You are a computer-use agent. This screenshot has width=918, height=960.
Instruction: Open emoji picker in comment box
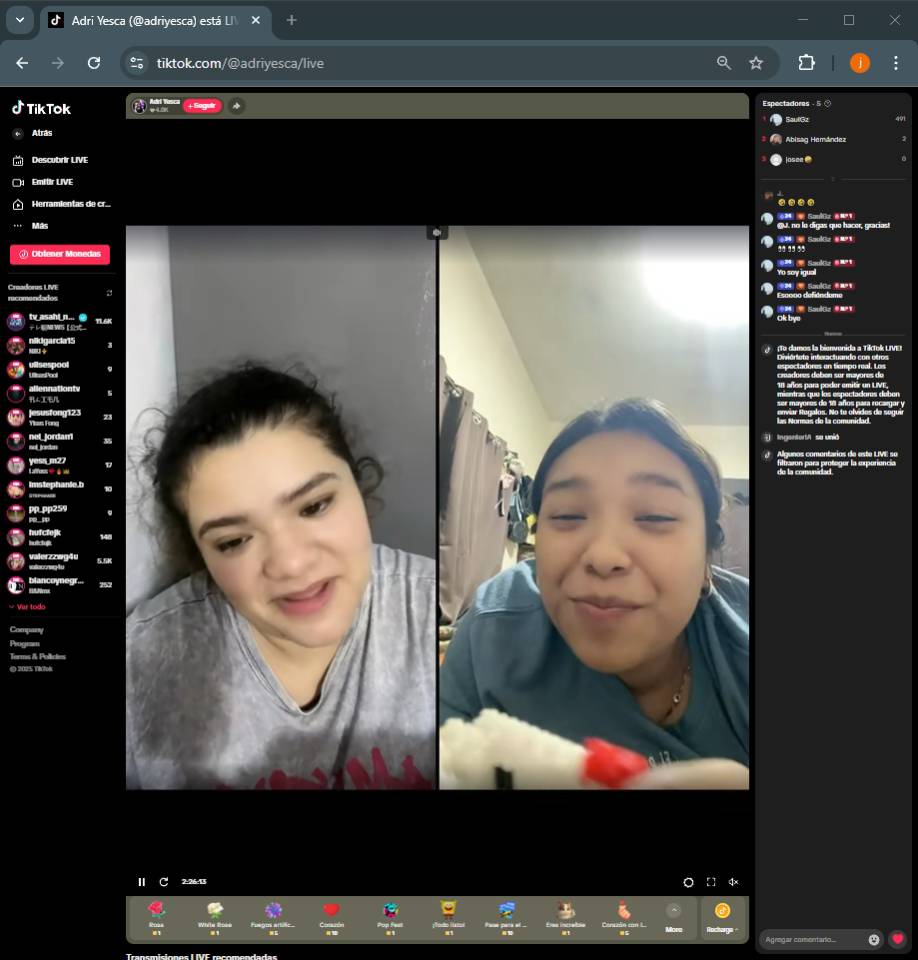[x=874, y=940]
